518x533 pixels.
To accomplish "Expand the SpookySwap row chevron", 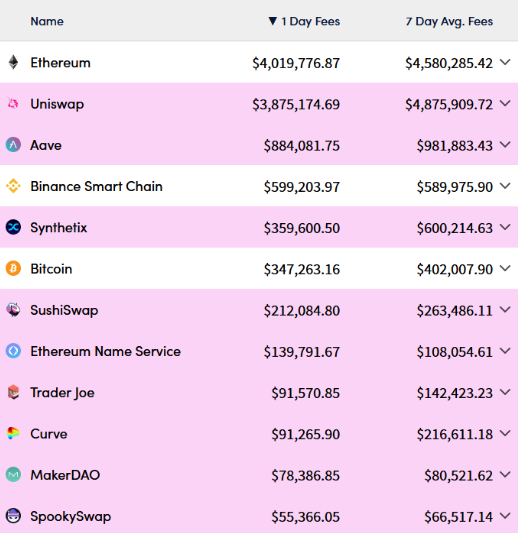I will pos(505,516).
